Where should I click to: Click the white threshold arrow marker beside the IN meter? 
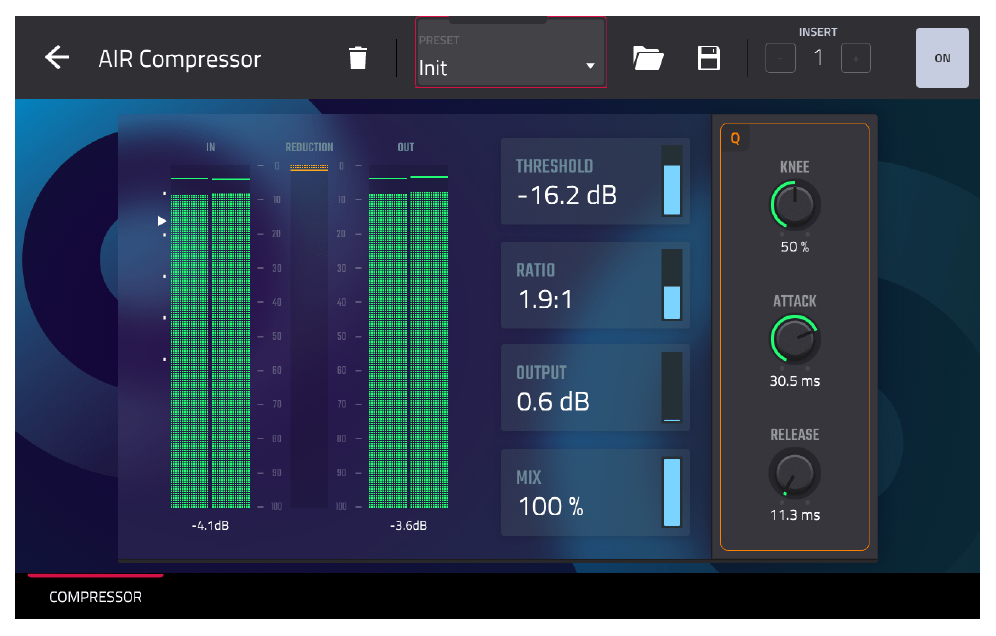162,221
